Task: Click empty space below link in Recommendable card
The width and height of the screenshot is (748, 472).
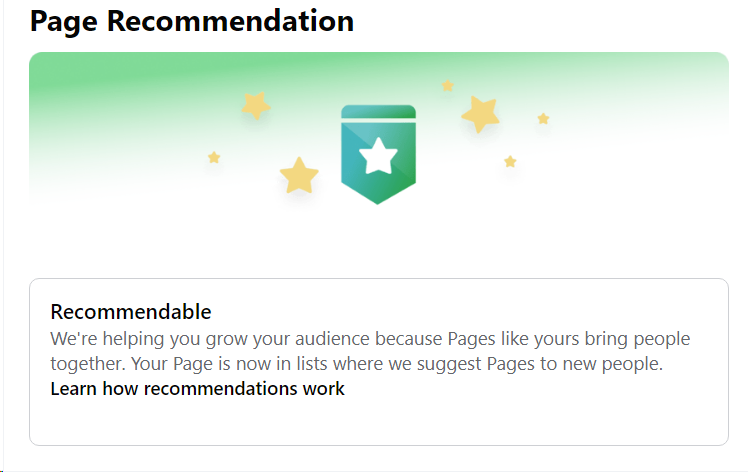Action: pos(378,422)
